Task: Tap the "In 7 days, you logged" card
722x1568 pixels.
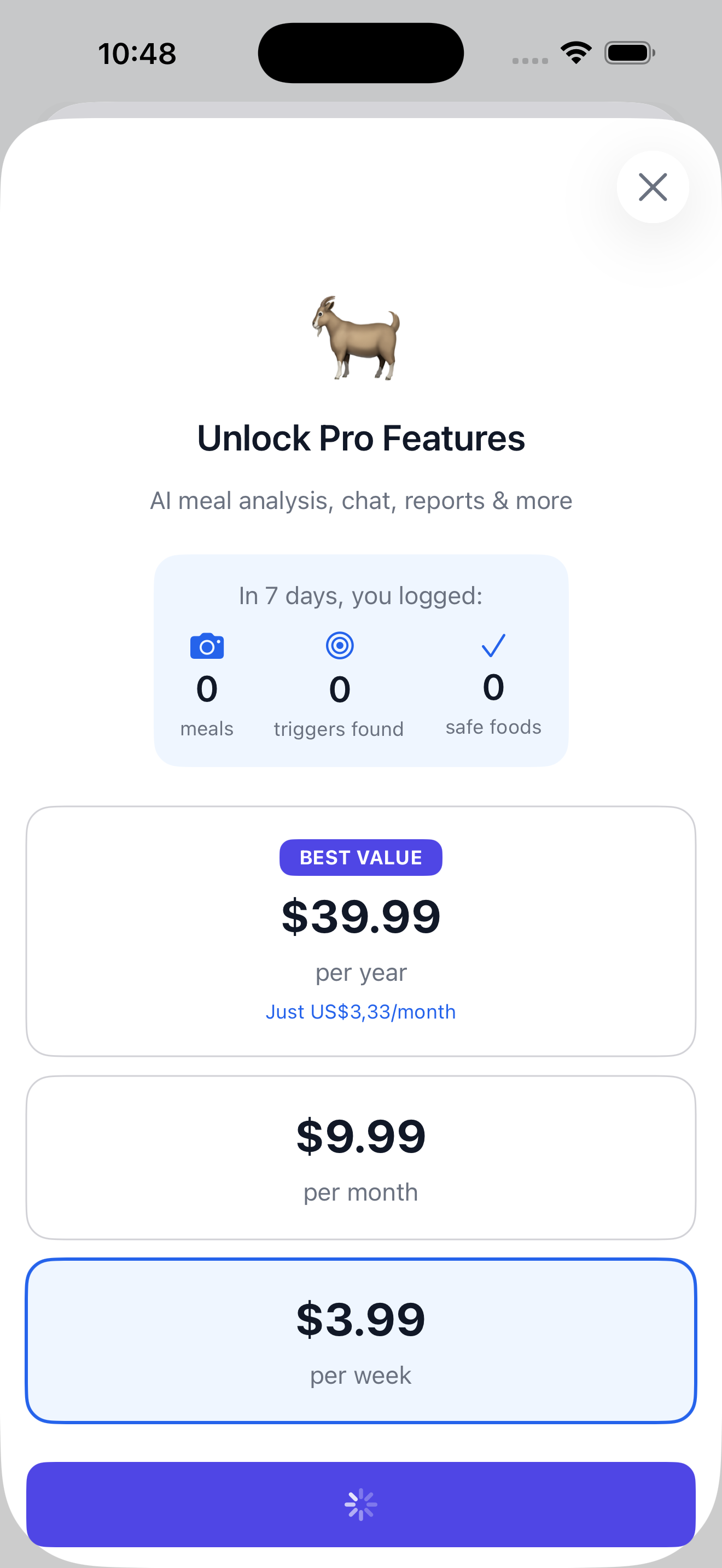Action: tap(361, 660)
